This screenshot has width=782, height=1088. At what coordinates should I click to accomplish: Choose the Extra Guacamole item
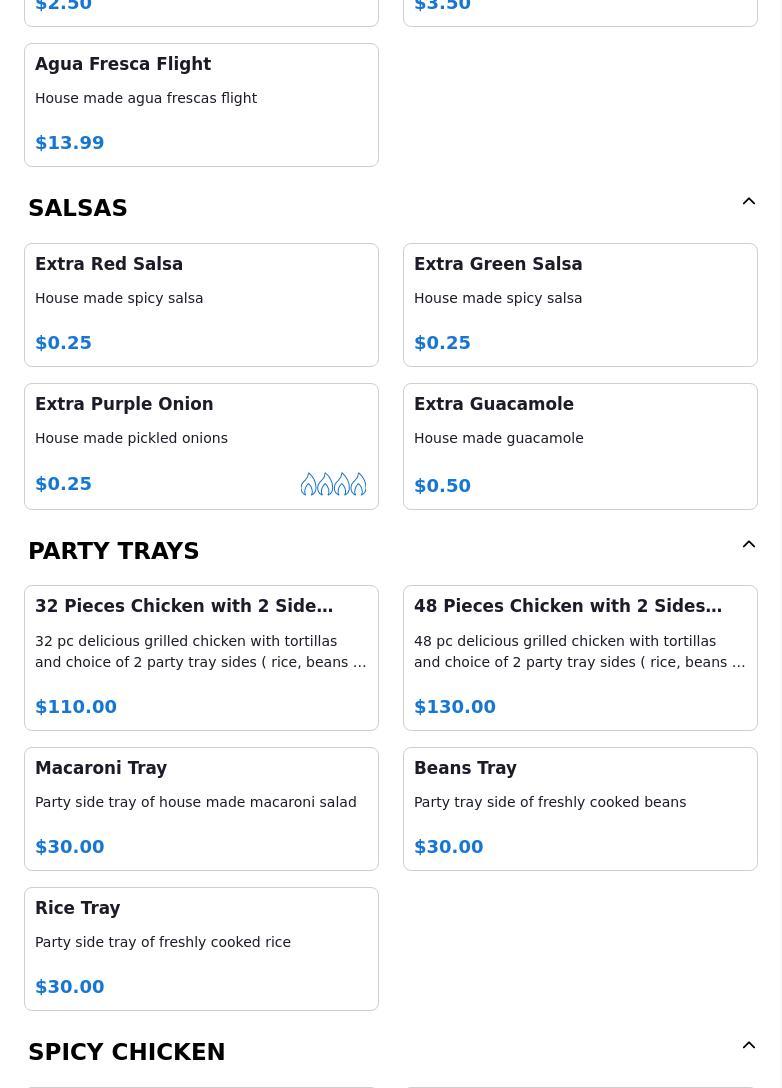point(580,445)
